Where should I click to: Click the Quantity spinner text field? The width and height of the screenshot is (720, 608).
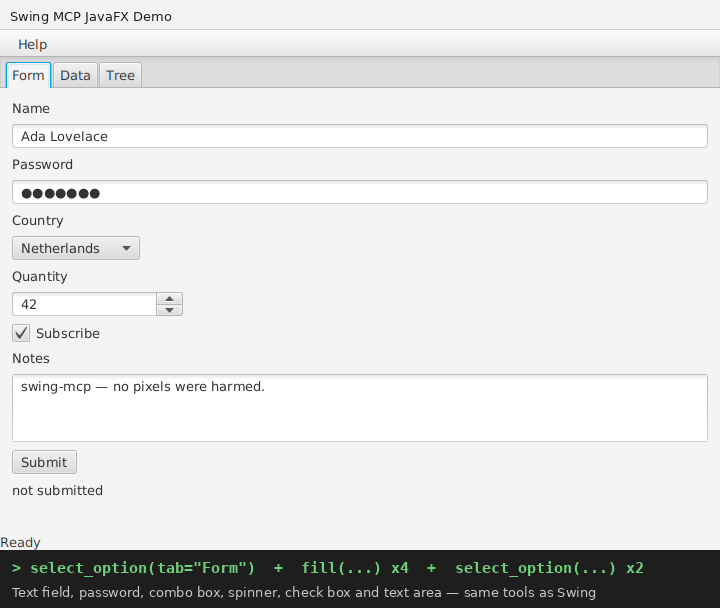(84, 304)
